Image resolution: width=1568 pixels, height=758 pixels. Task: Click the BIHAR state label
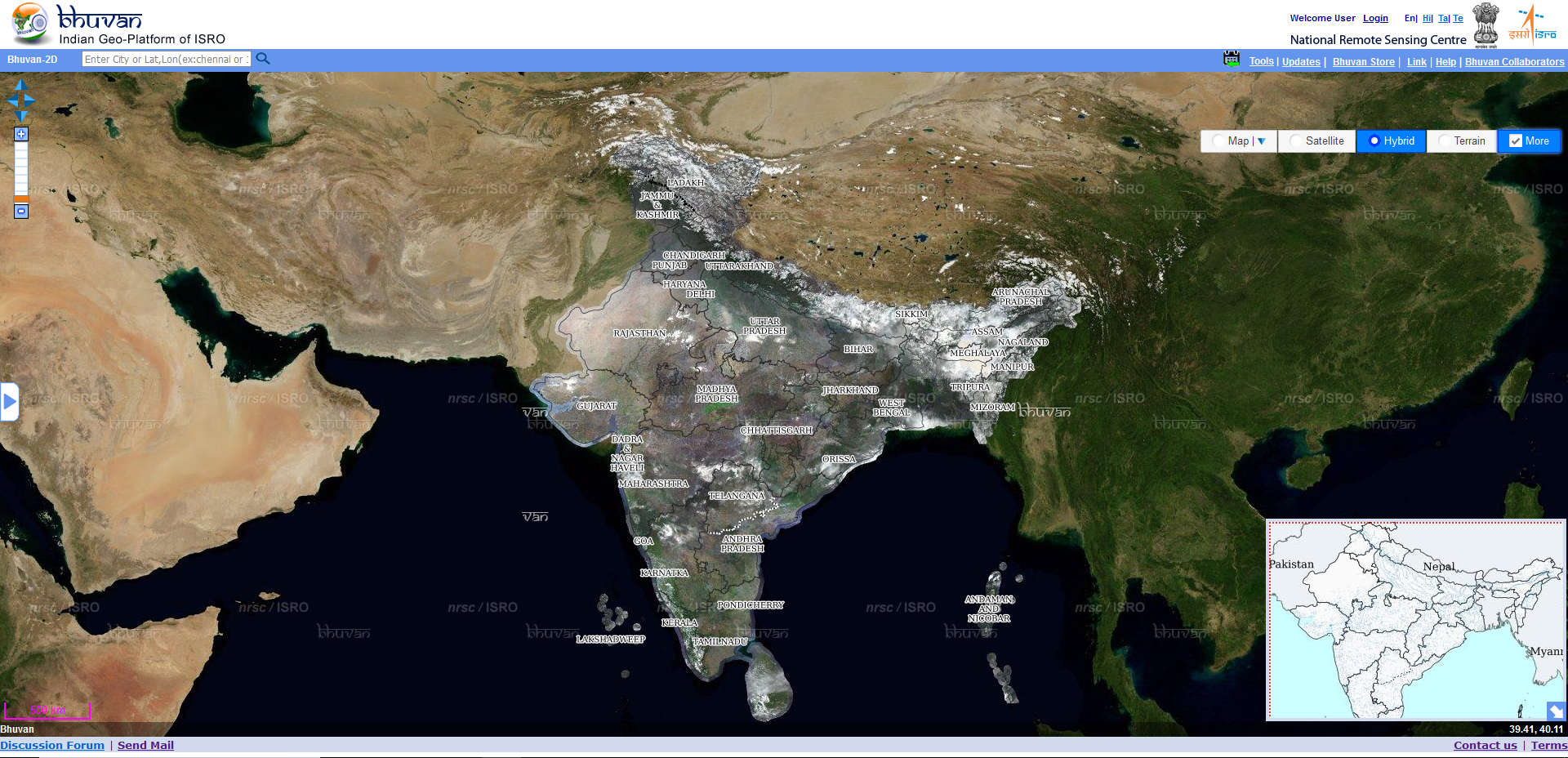coord(858,349)
